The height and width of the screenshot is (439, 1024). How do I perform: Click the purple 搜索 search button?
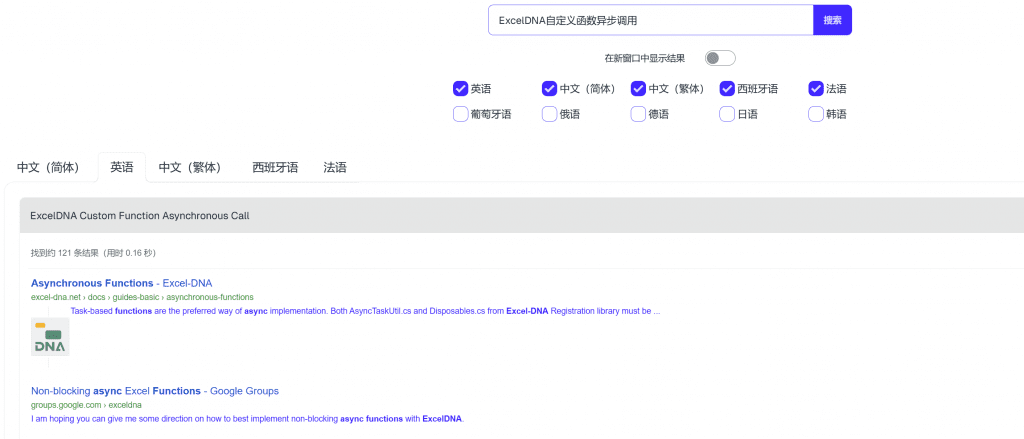pyautogui.click(x=832, y=20)
